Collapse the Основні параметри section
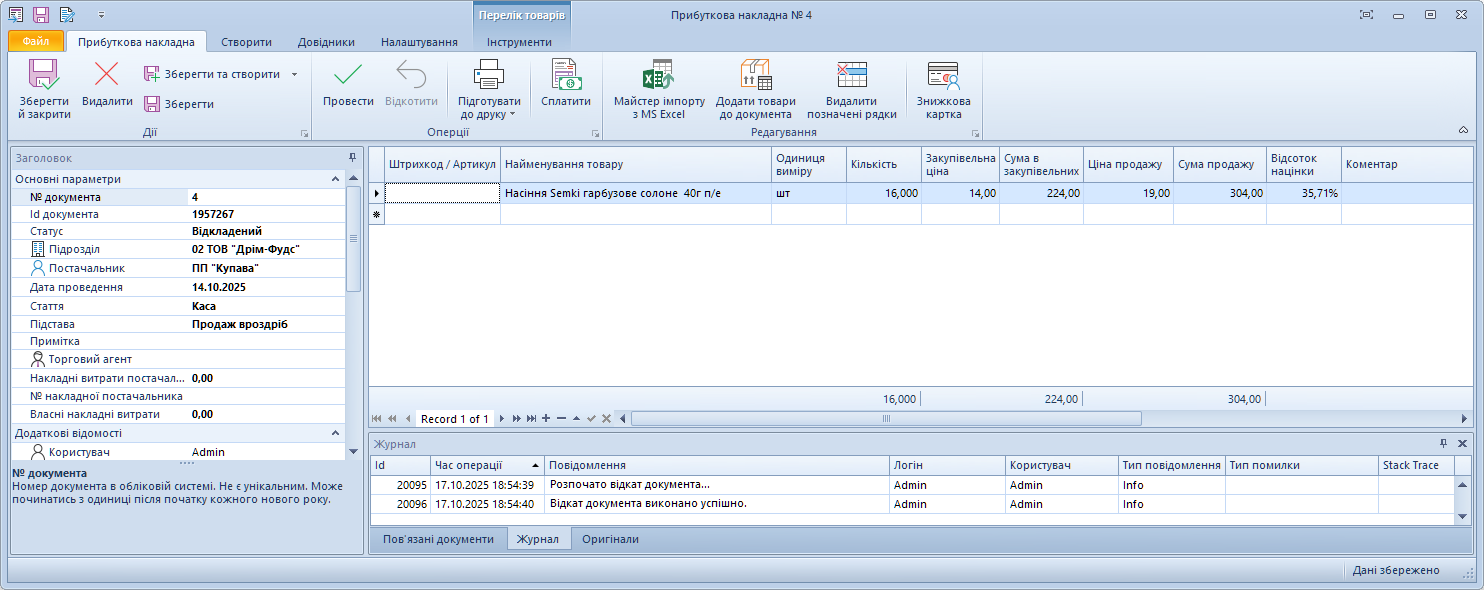Screen dimensions: 1484x590 pos(336,179)
